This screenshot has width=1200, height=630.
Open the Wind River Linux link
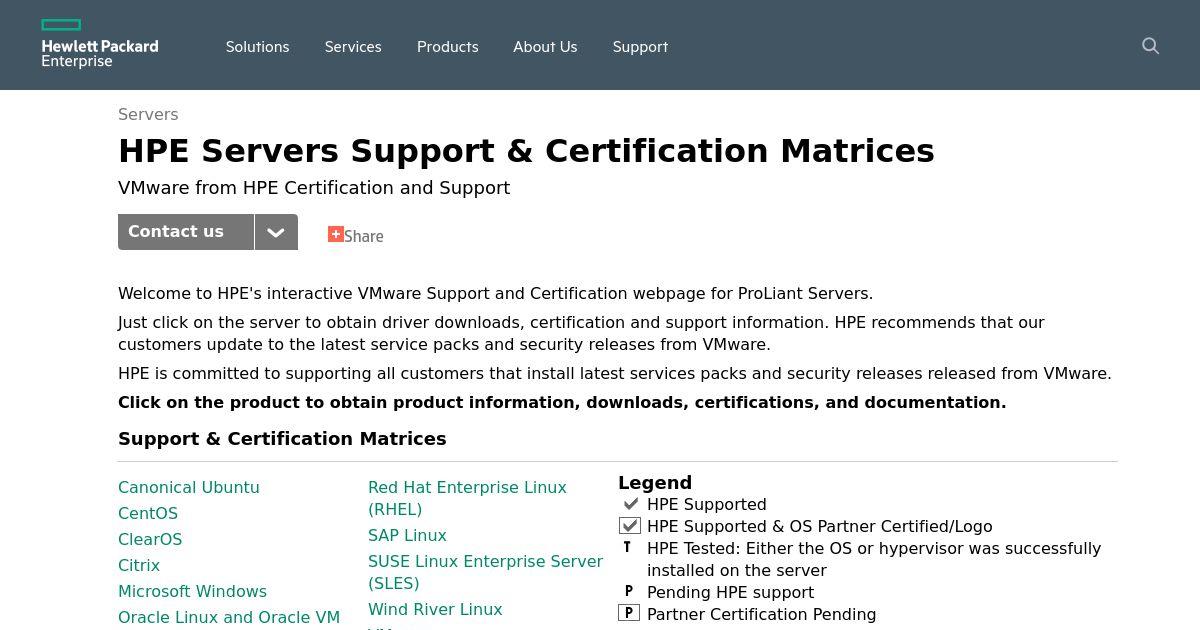pos(435,609)
